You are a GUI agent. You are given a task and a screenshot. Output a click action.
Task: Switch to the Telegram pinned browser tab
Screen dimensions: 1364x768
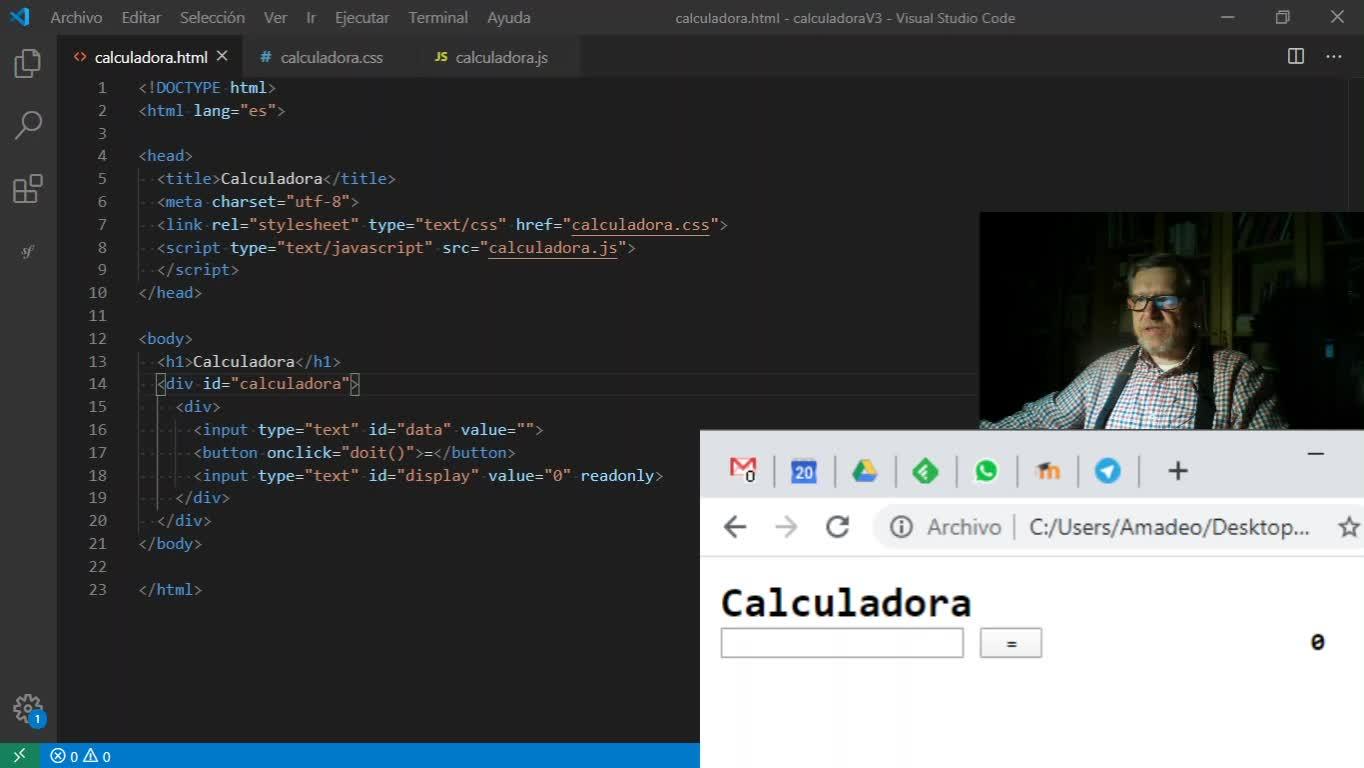coord(1108,471)
